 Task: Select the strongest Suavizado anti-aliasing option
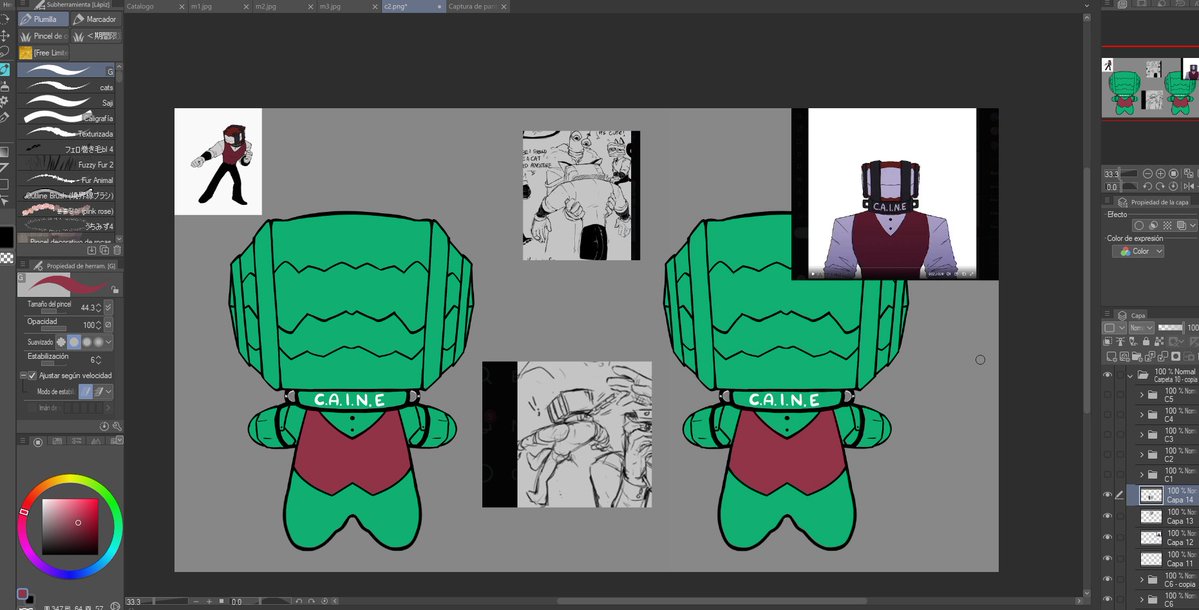click(x=99, y=342)
